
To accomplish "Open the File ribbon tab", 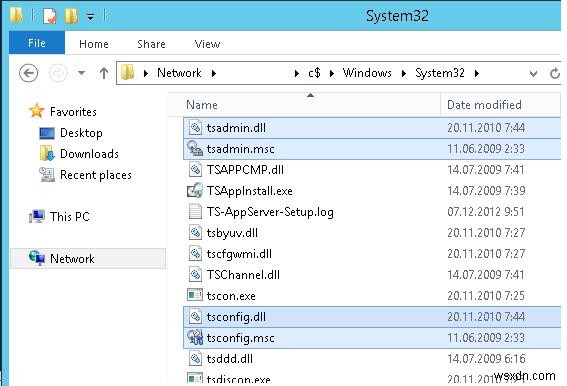I will [x=37, y=43].
